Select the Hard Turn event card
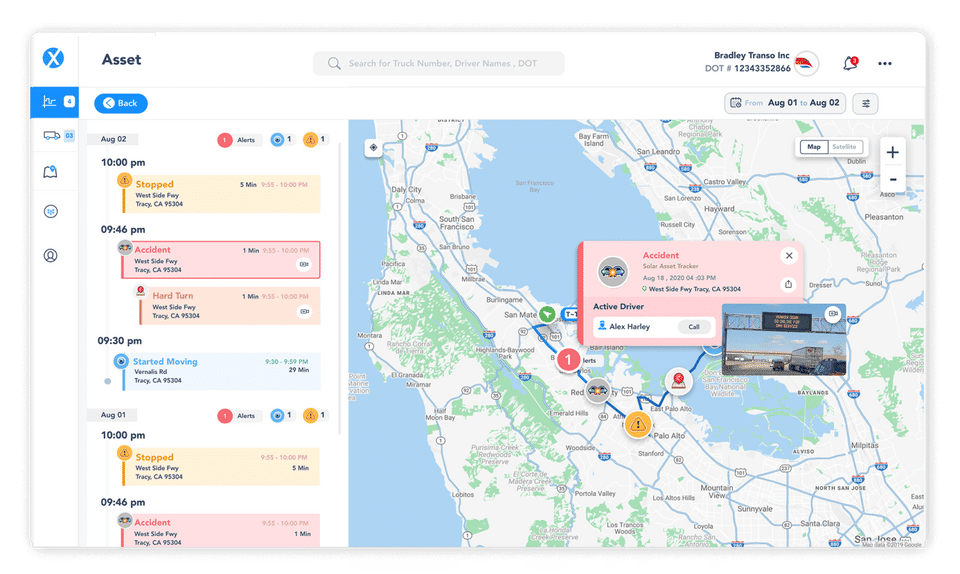This screenshot has width=960, height=574. (x=230, y=306)
